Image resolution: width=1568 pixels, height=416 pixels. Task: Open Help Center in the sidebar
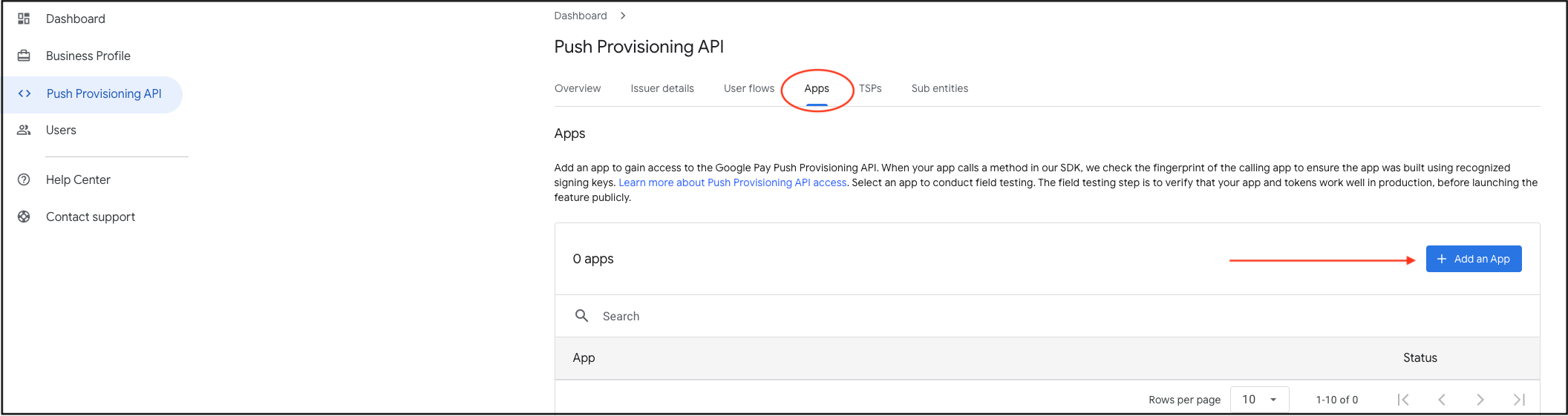tap(78, 179)
